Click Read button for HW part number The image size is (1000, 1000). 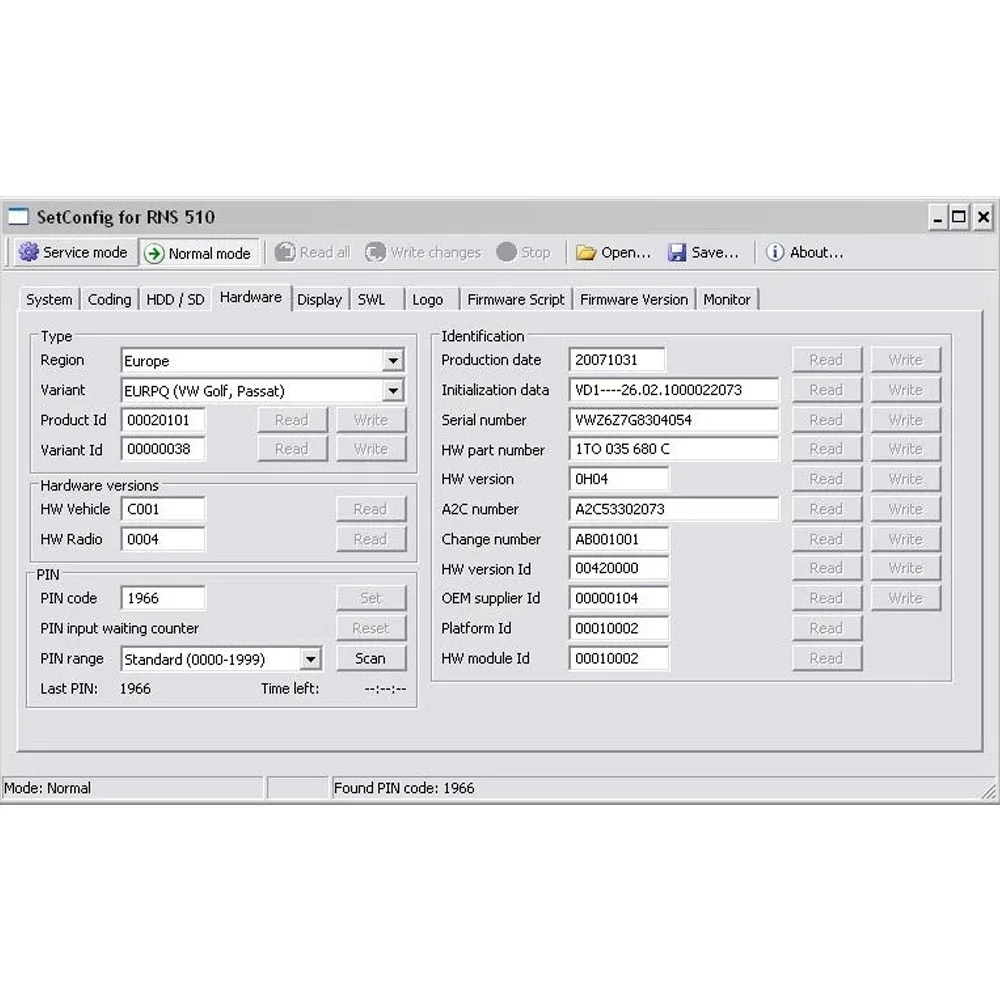(827, 449)
